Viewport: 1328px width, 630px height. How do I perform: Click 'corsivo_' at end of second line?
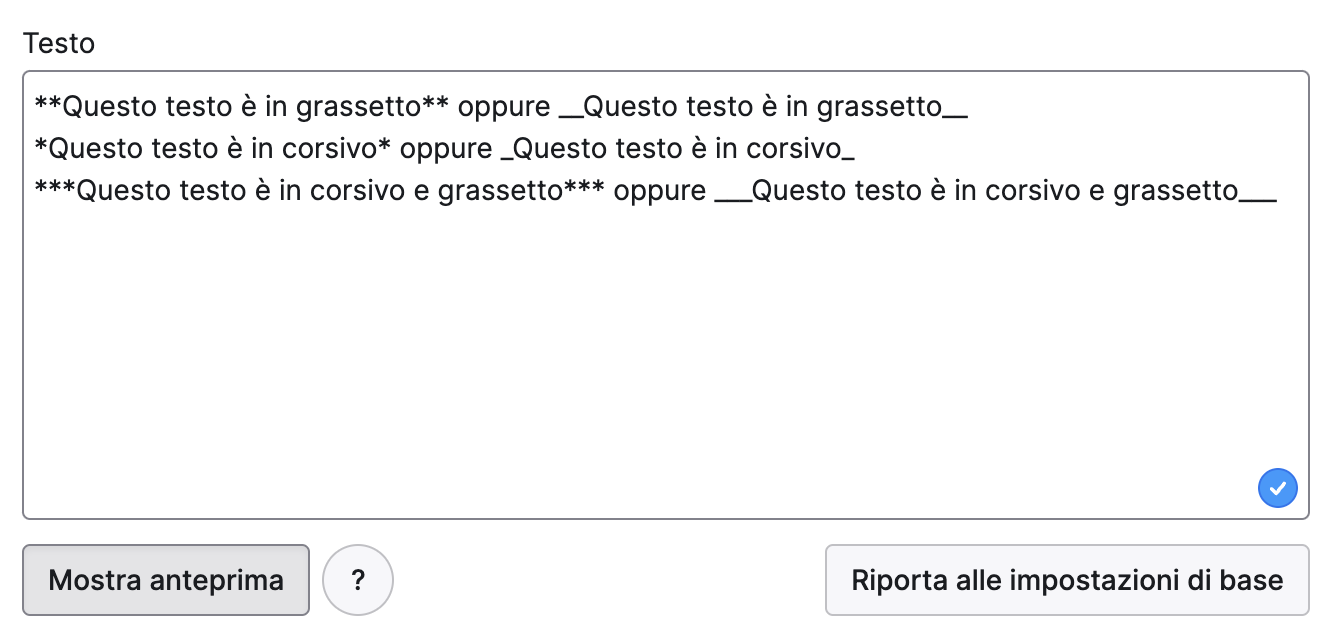(798, 148)
